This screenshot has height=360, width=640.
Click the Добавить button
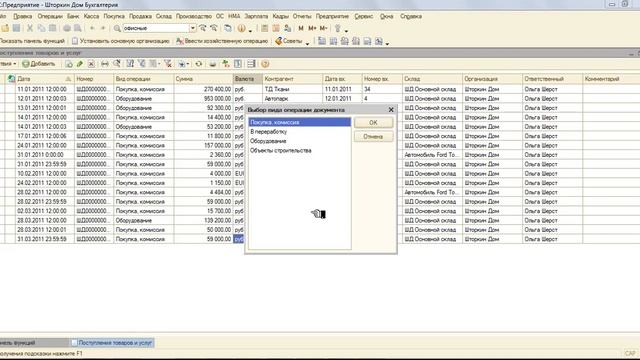(x=39, y=64)
